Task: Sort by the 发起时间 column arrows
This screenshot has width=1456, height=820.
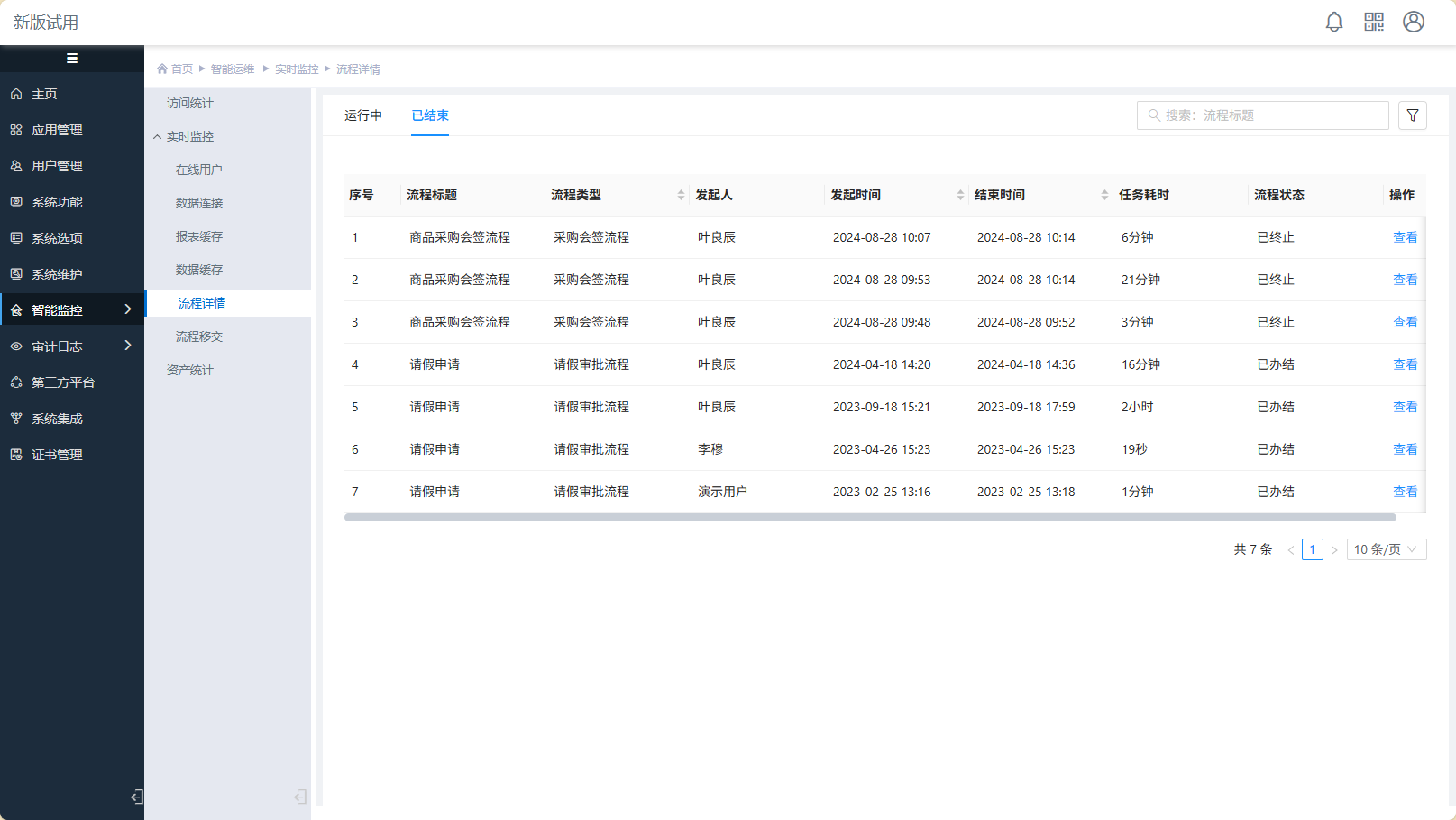Action: point(960,195)
